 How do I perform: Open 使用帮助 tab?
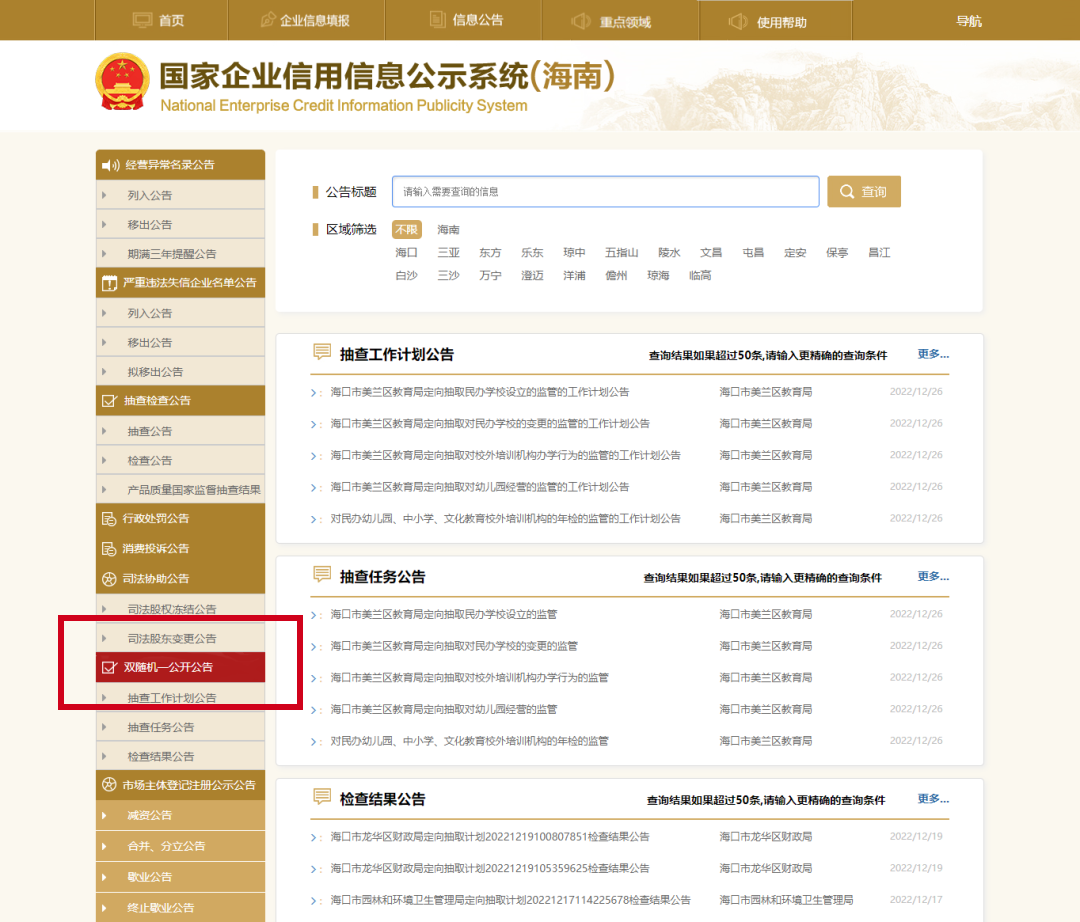point(776,21)
